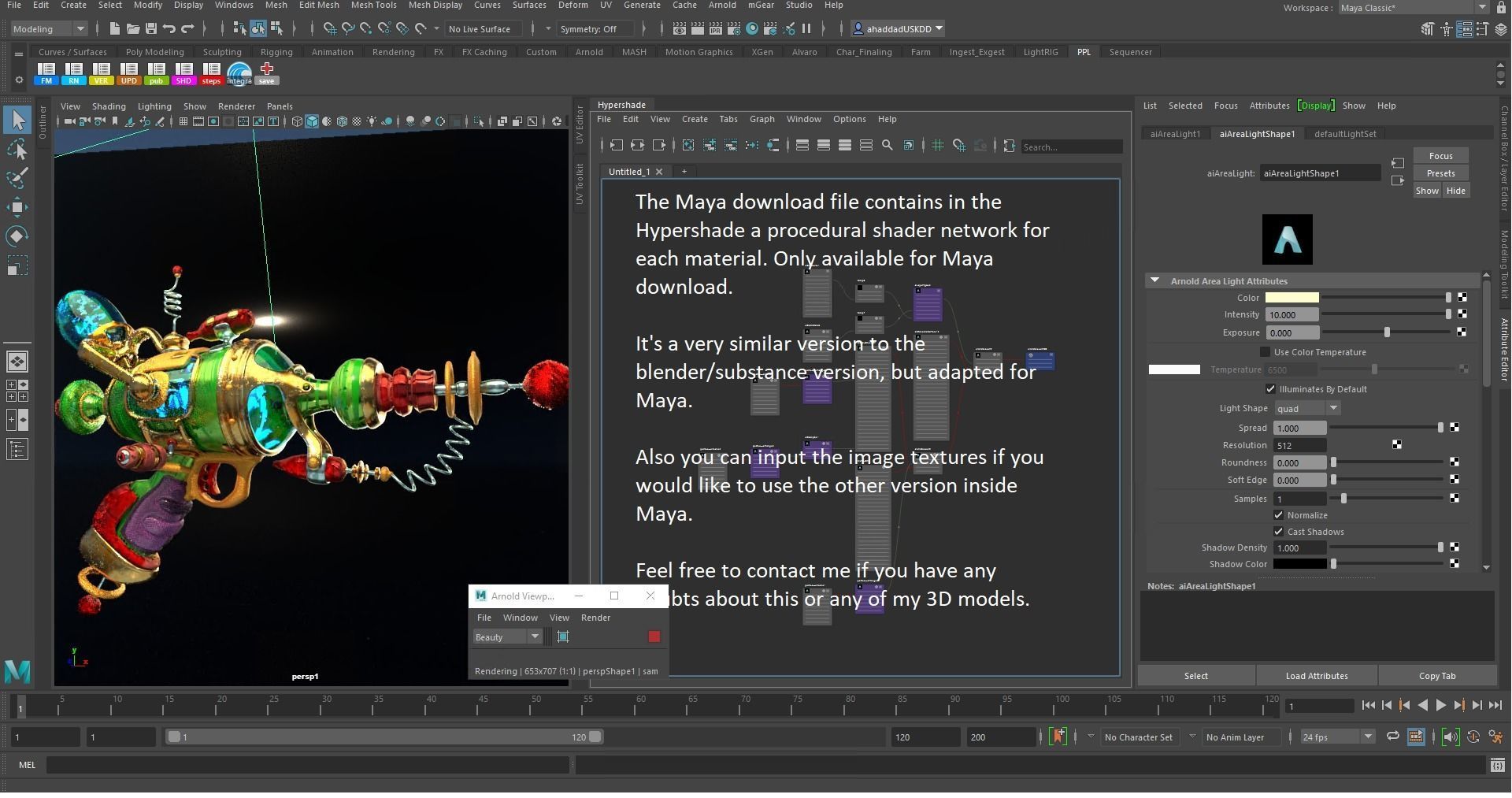The height and width of the screenshot is (798, 1512).
Task: Adjust the Exposure slider
Action: [1388, 332]
